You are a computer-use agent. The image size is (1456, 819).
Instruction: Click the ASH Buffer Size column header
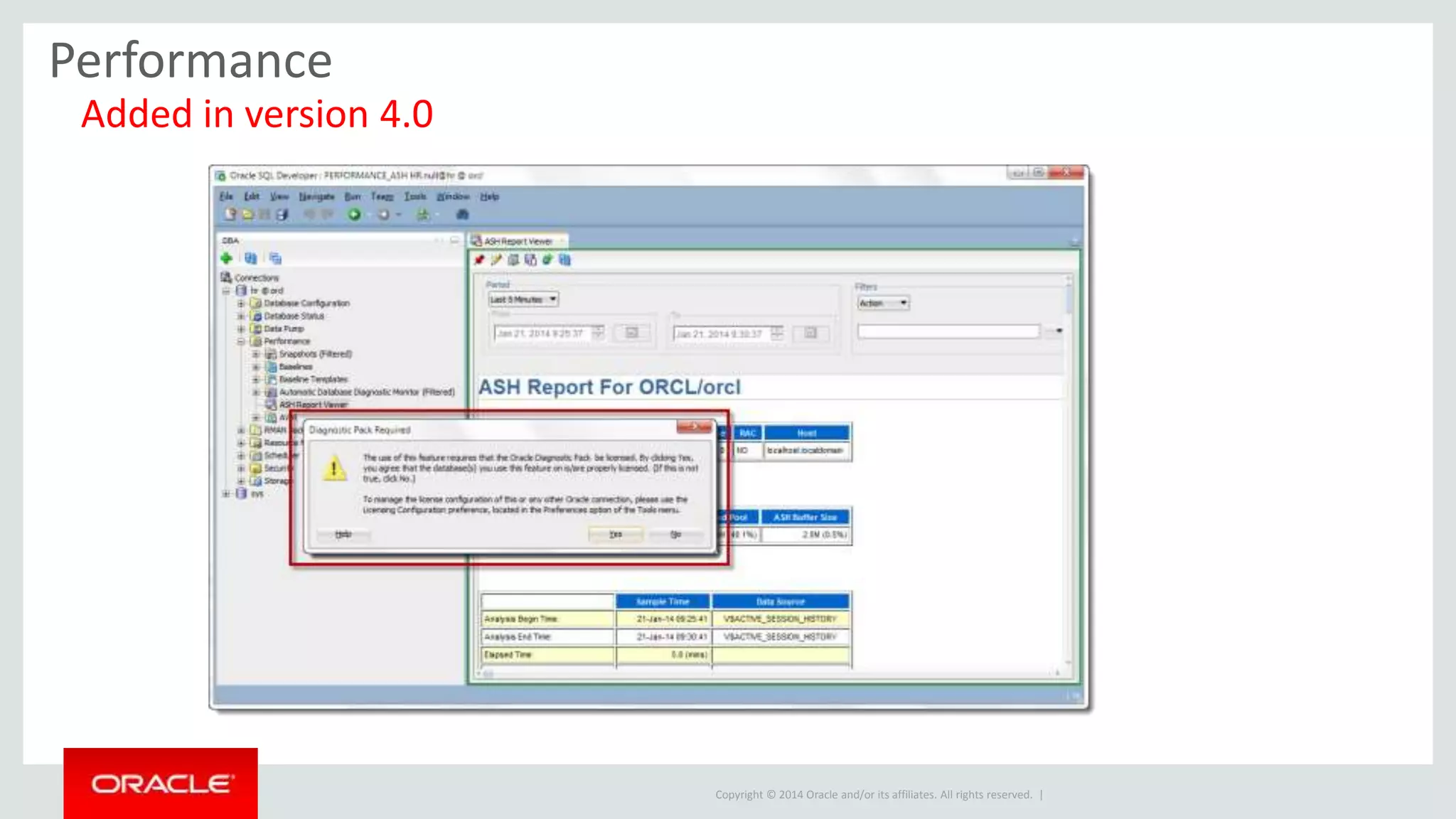805,517
